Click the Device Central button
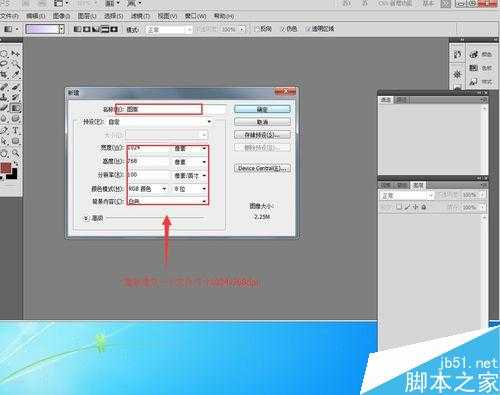Viewport: 500px width, 395px height. 262,168
